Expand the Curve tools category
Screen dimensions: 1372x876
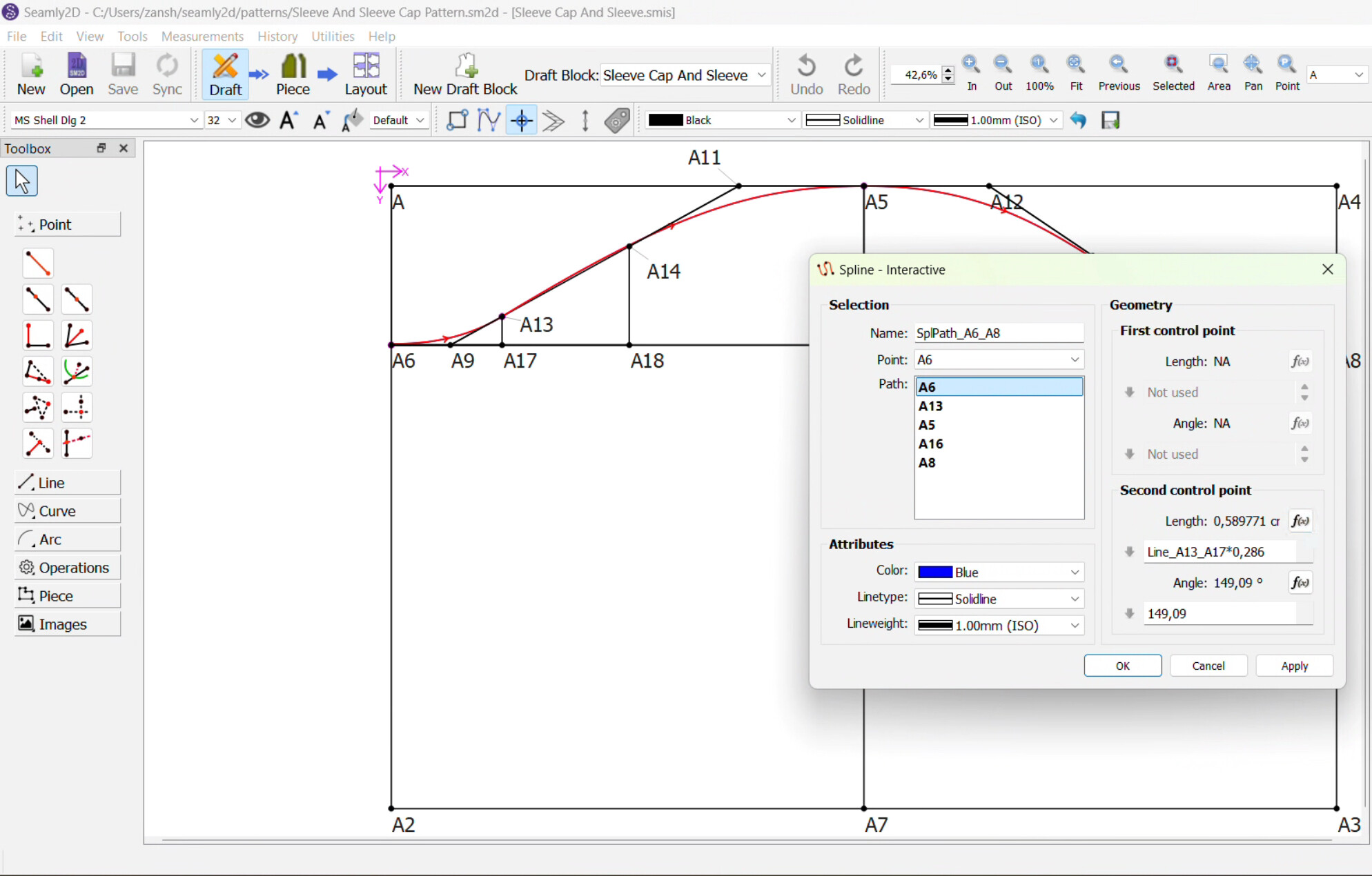[68, 510]
